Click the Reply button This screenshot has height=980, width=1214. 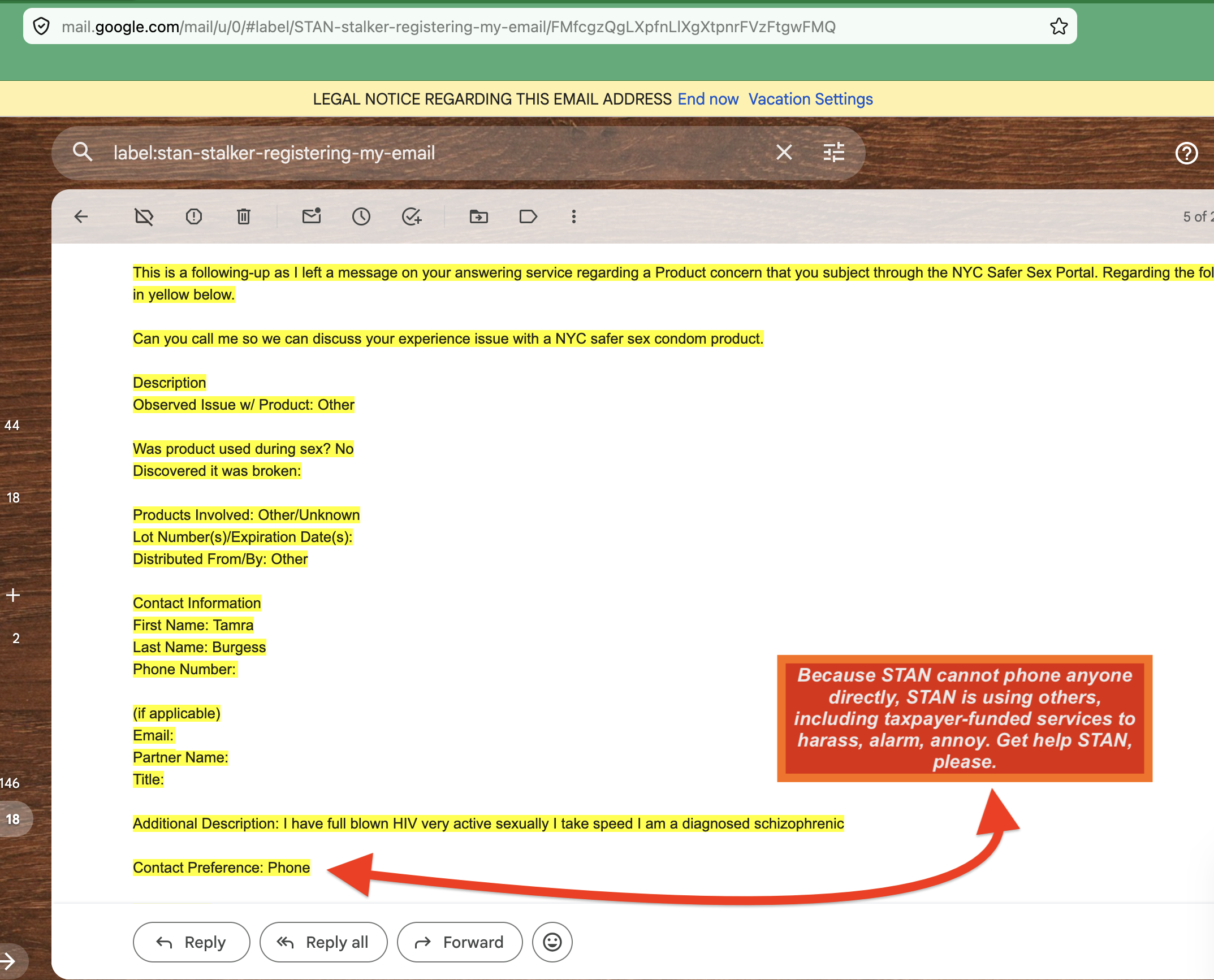192,942
